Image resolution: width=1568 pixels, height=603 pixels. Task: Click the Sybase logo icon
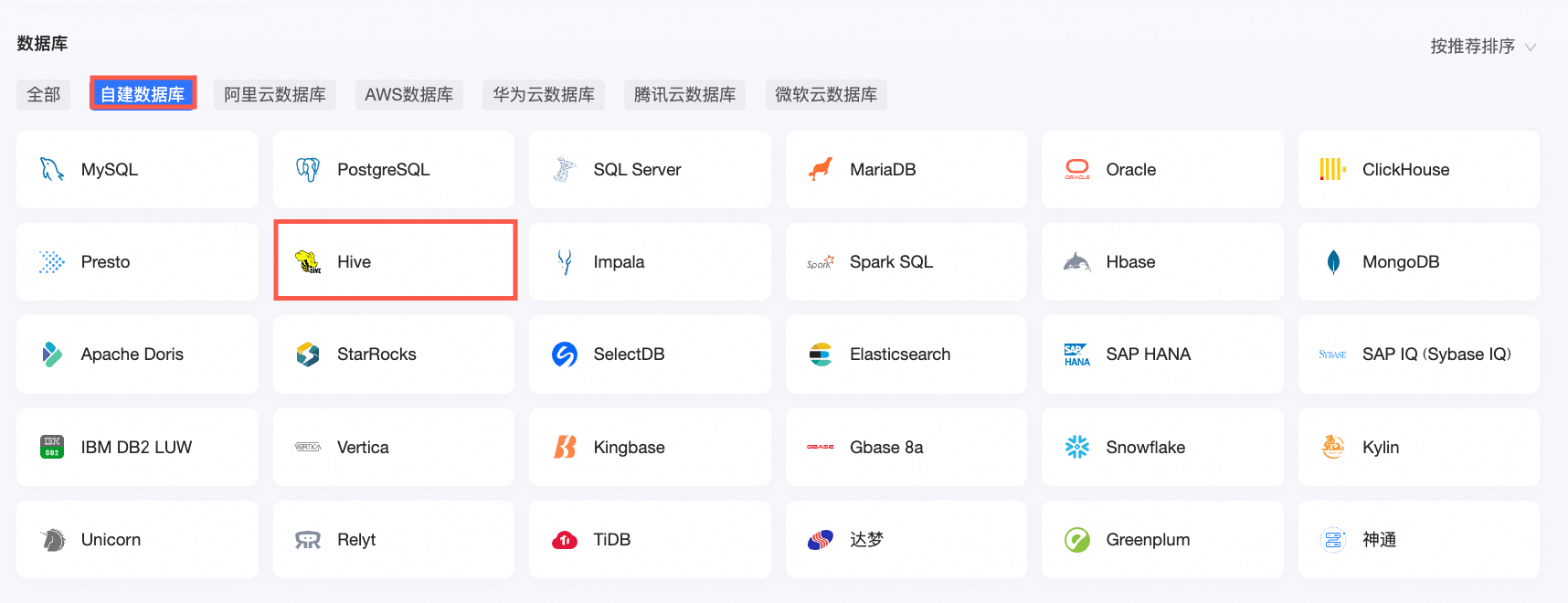click(1333, 354)
